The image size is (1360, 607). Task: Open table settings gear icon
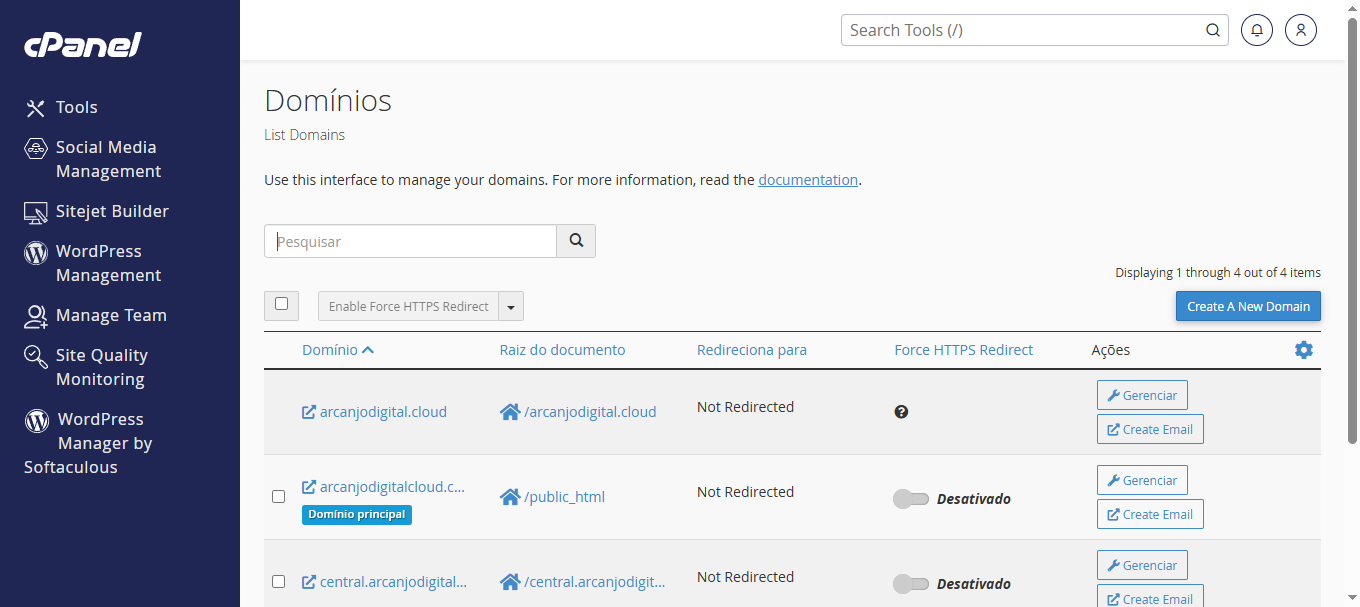(1303, 350)
